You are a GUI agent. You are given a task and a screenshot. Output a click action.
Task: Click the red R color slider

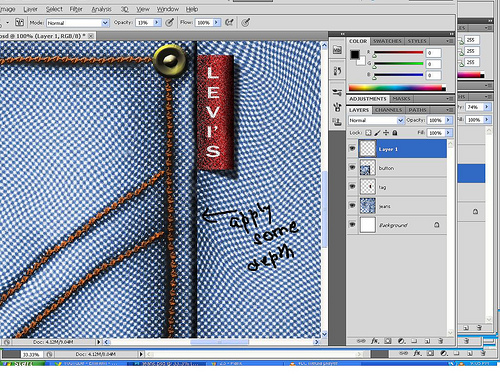(398, 52)
